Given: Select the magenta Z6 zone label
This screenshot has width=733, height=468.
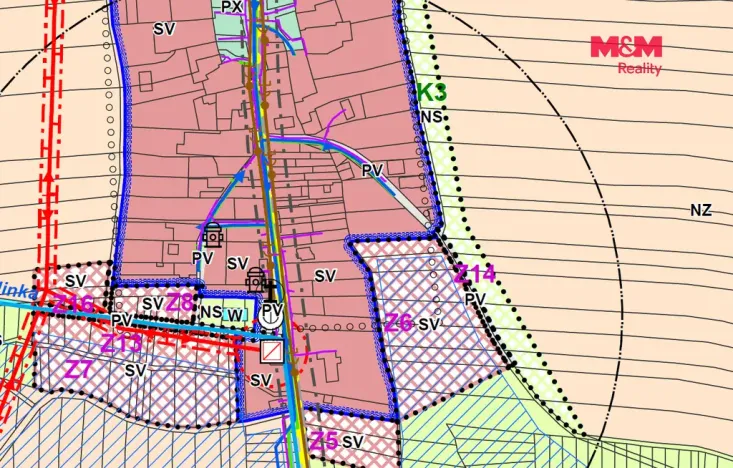Looking at the screenshot, I should click(398, 322).
